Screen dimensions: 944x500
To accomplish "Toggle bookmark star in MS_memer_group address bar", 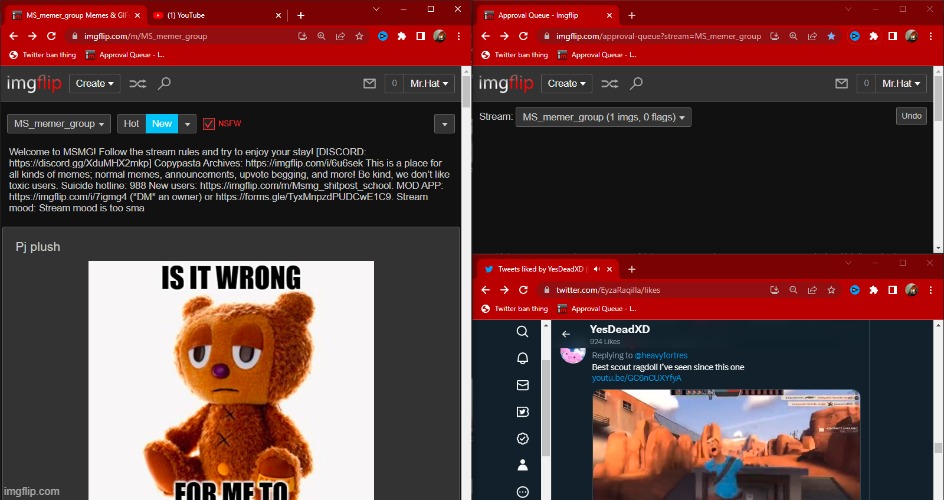I will click(x=359, y=36).
